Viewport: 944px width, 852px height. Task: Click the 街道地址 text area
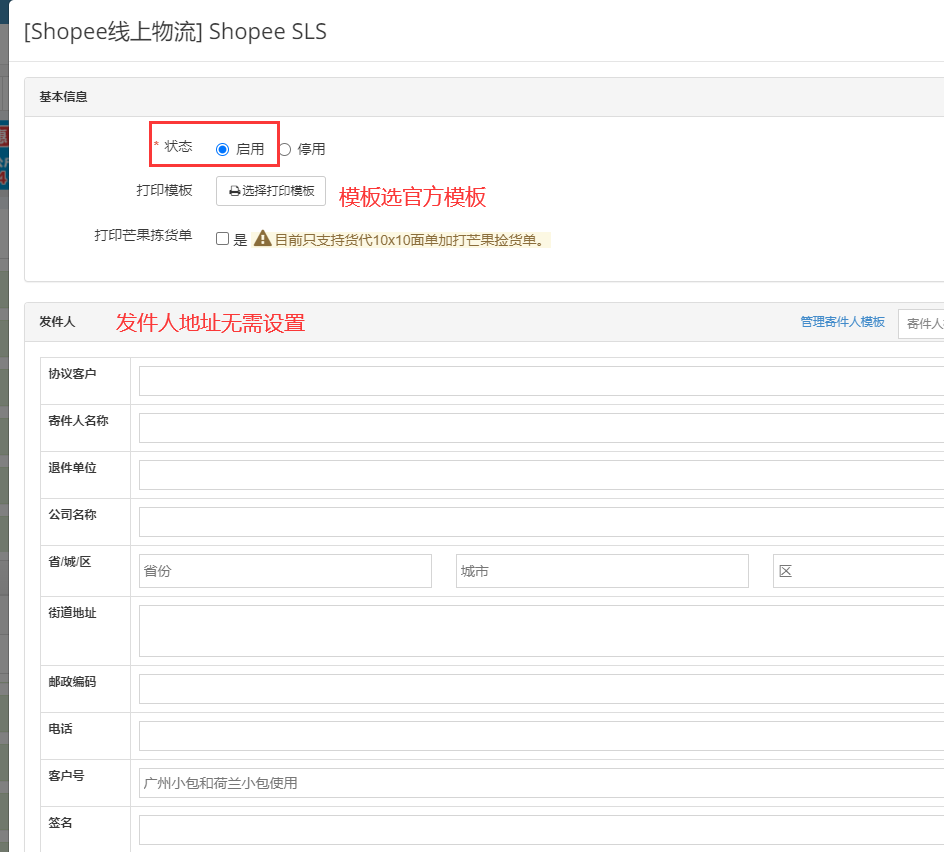(x=541, y=630)
